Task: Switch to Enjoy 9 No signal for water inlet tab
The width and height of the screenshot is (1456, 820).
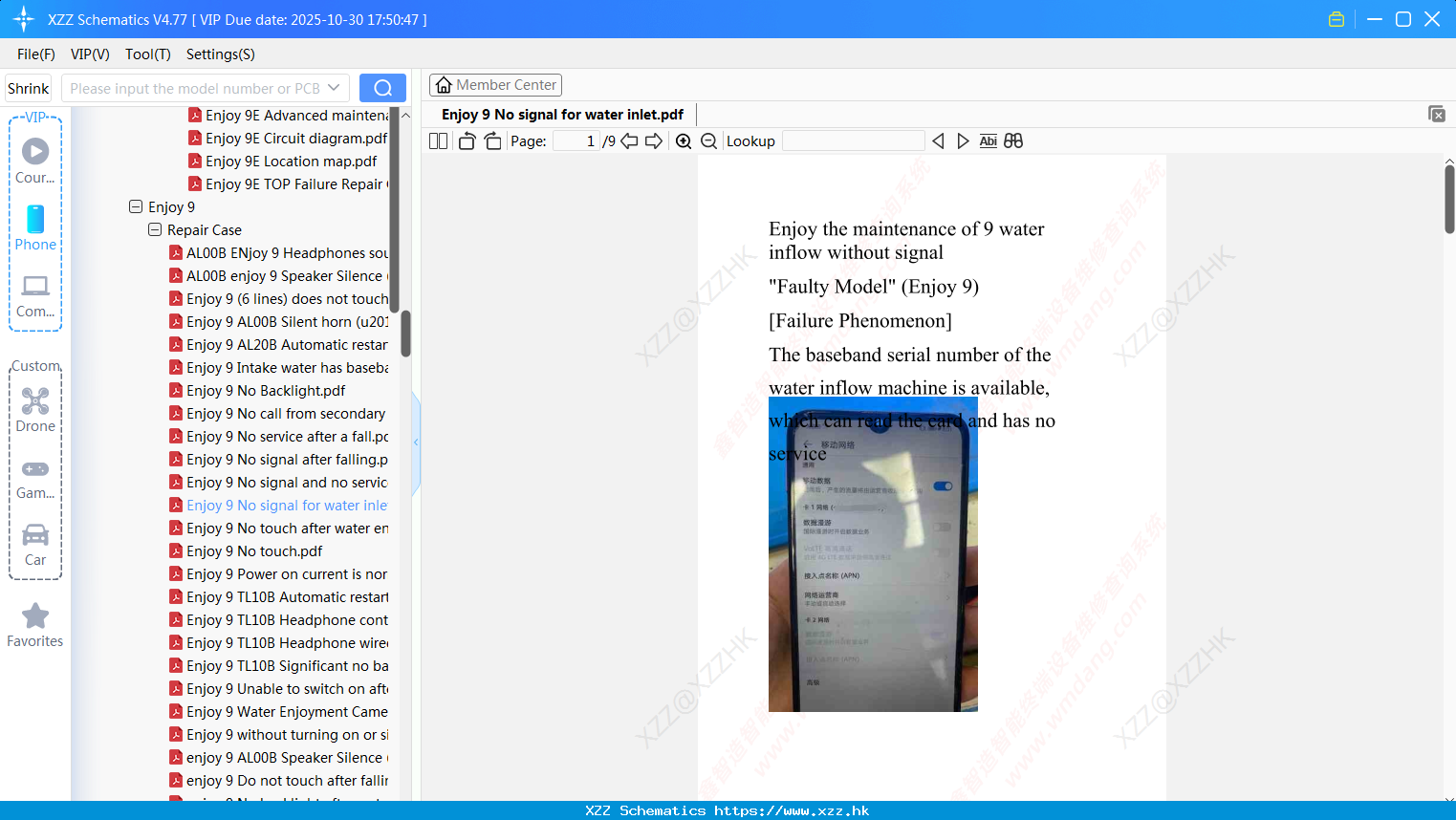Action: [562, 115]
